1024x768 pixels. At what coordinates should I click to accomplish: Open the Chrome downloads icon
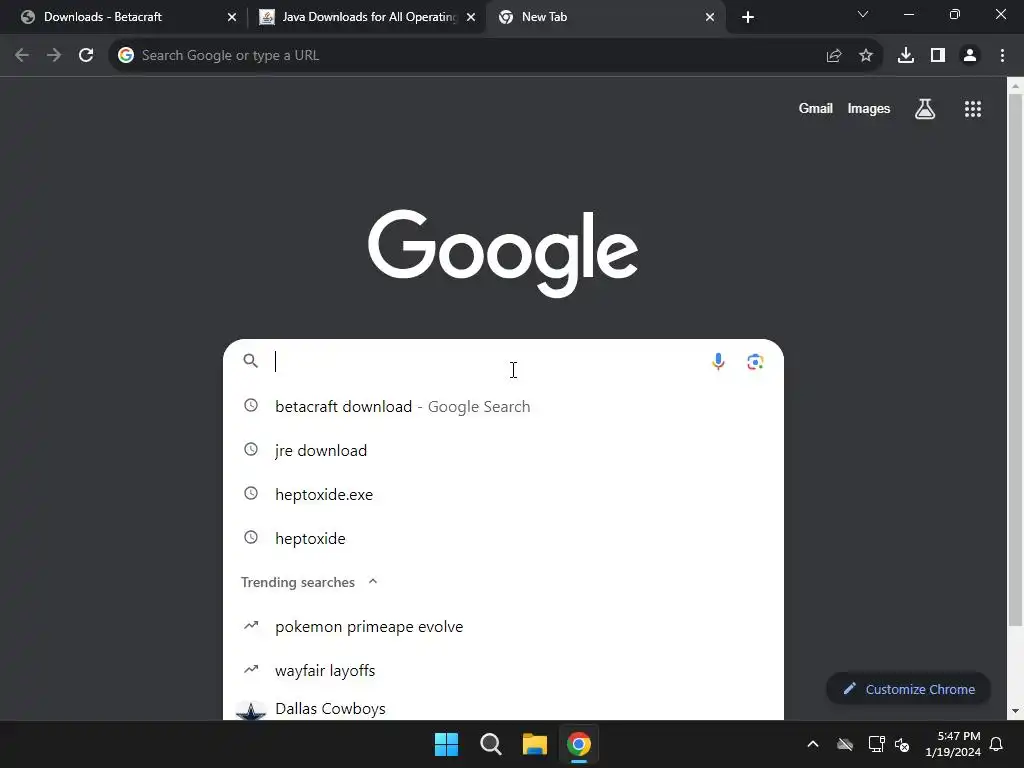[906, 56]
